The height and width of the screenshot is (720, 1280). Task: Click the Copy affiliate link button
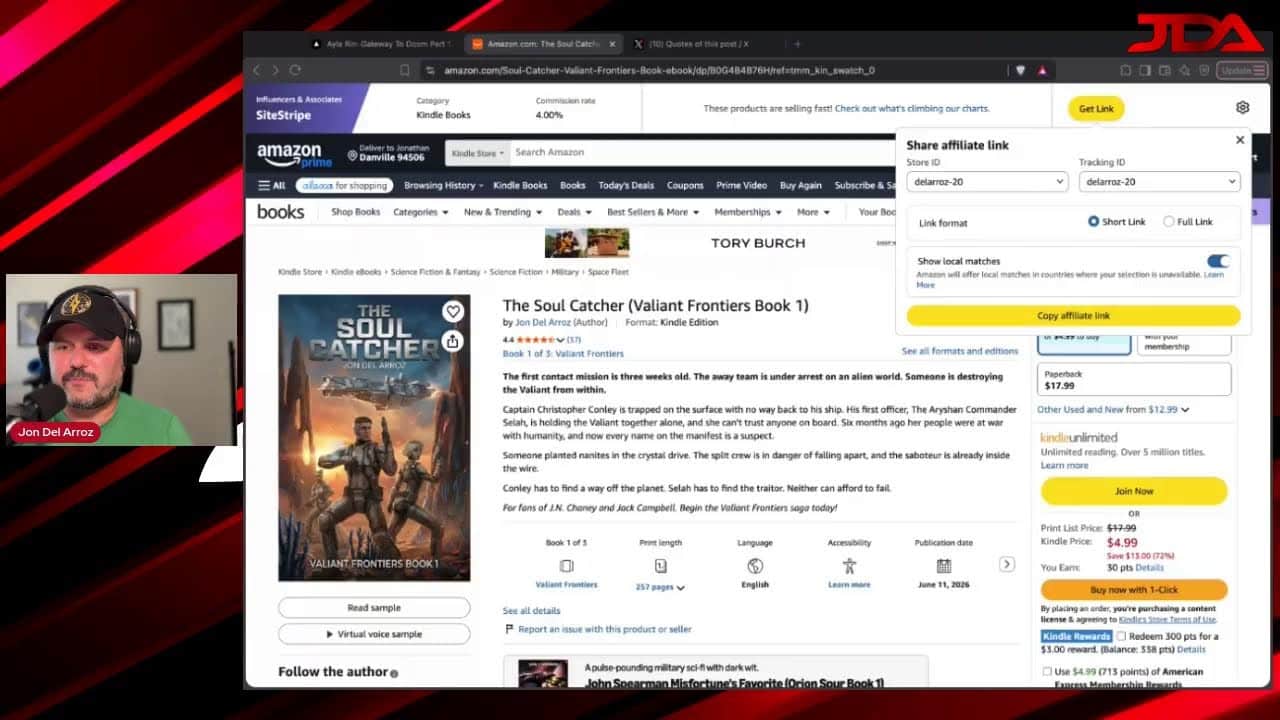[x=1073, y=316]
